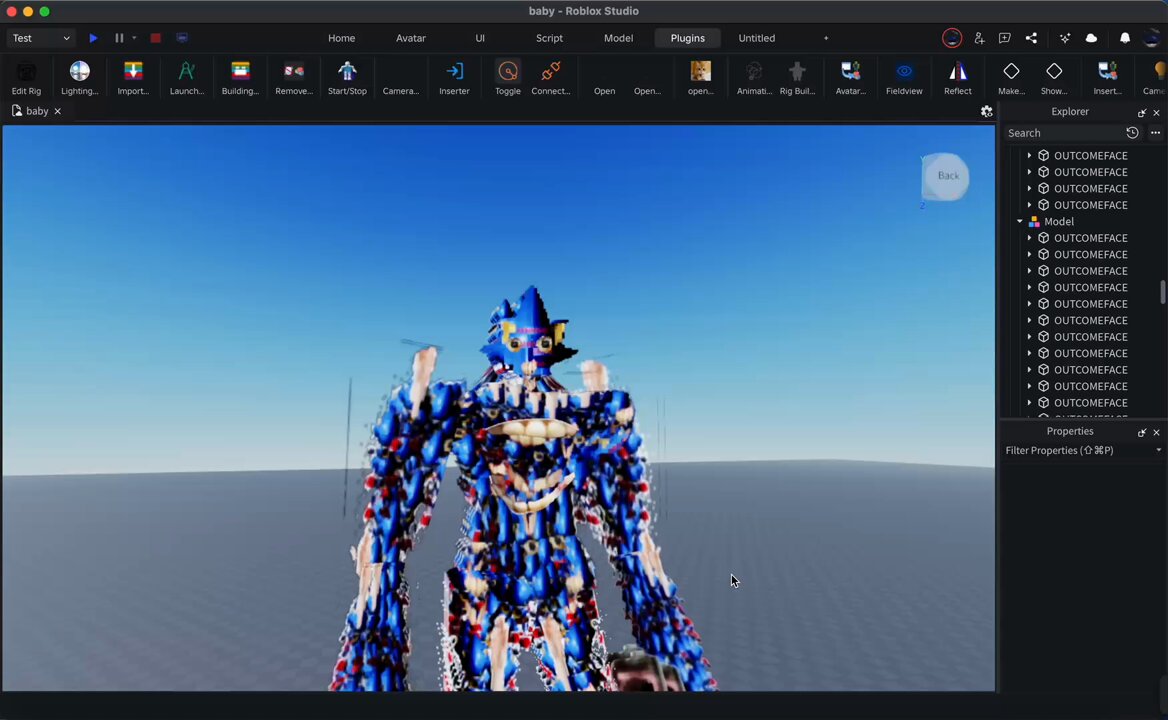Click the Filter Properties field

click(1076, 450)
